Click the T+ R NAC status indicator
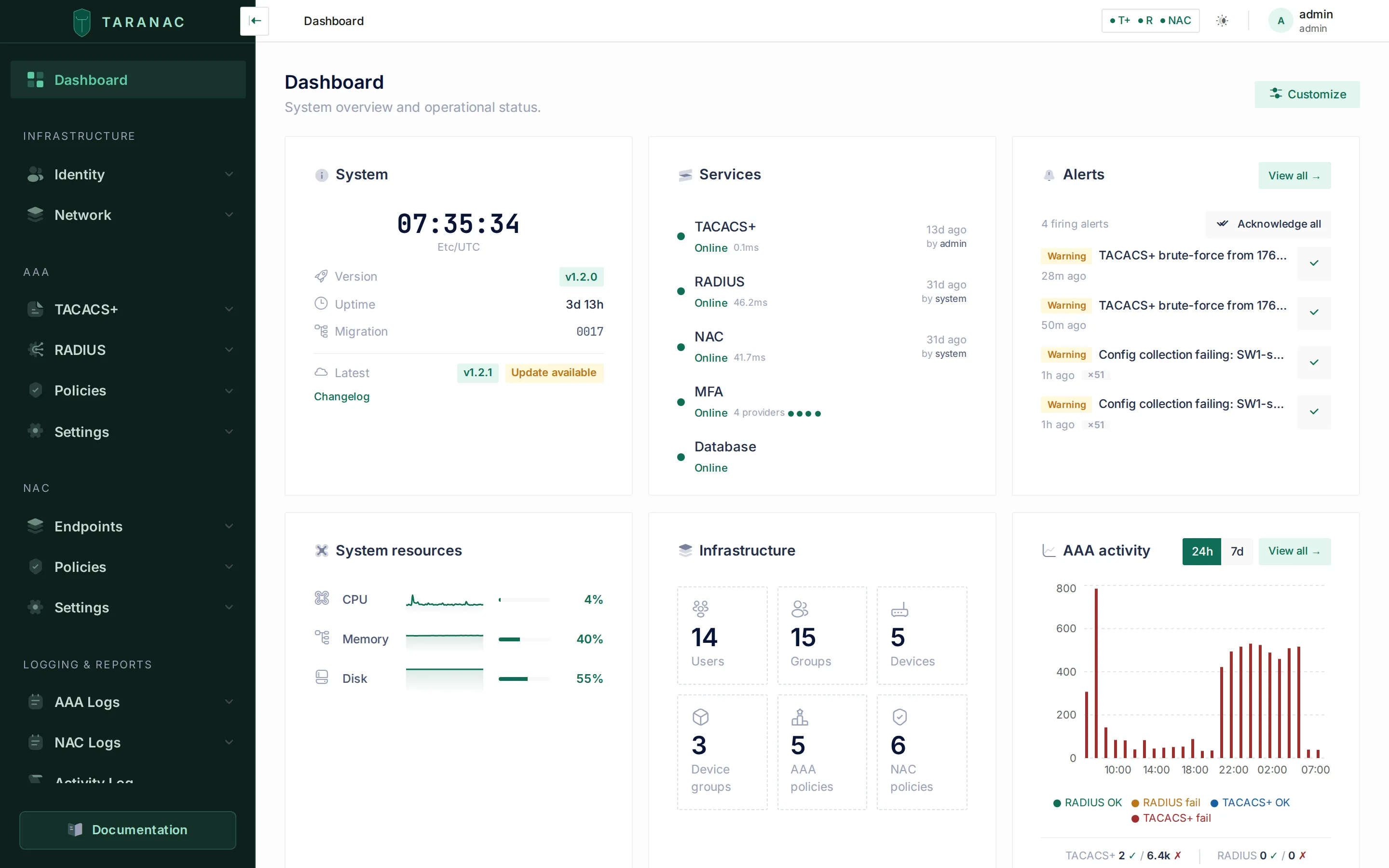This screenshot has height=868, width=1389. click(x=1150, y=21)
